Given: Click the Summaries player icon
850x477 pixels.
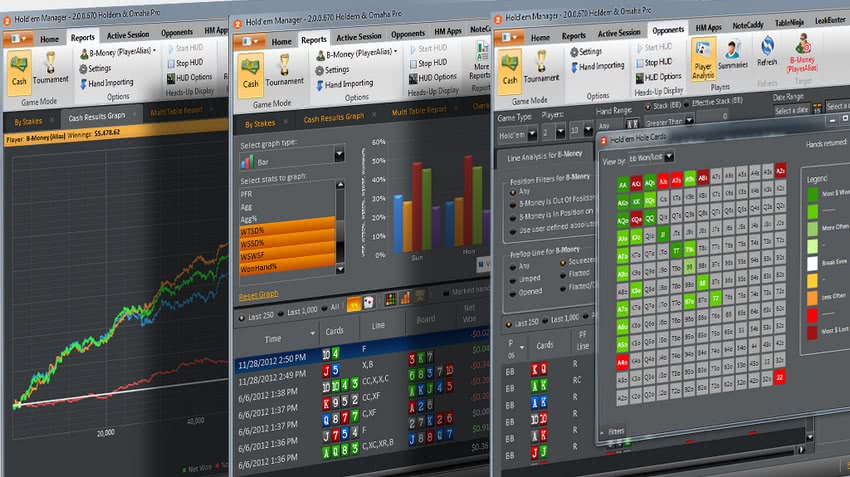Looking at the screenshot, I should [733, 54].
